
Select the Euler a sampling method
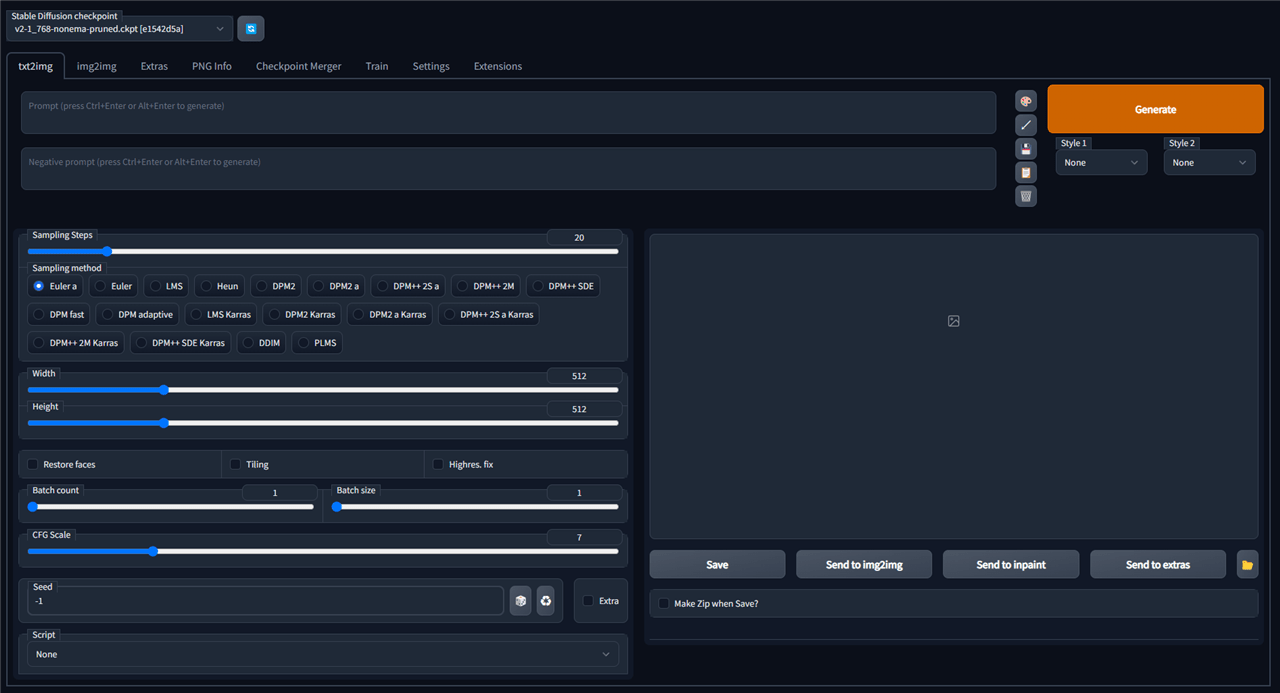tap(55, 286)
